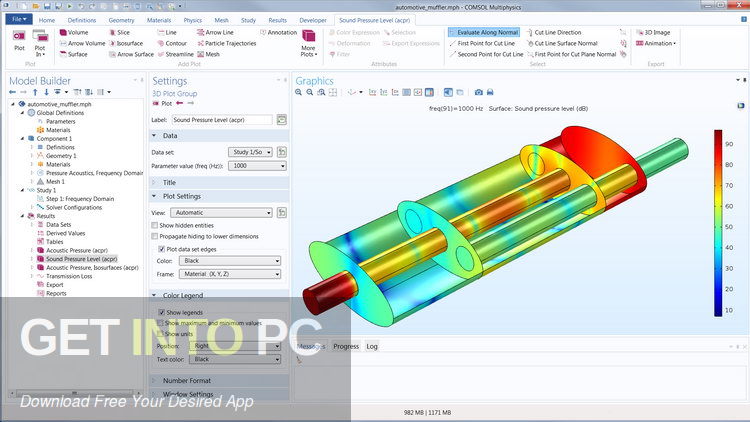
Task: Expand the Number Format section
Action: click(x=154, y=380)
